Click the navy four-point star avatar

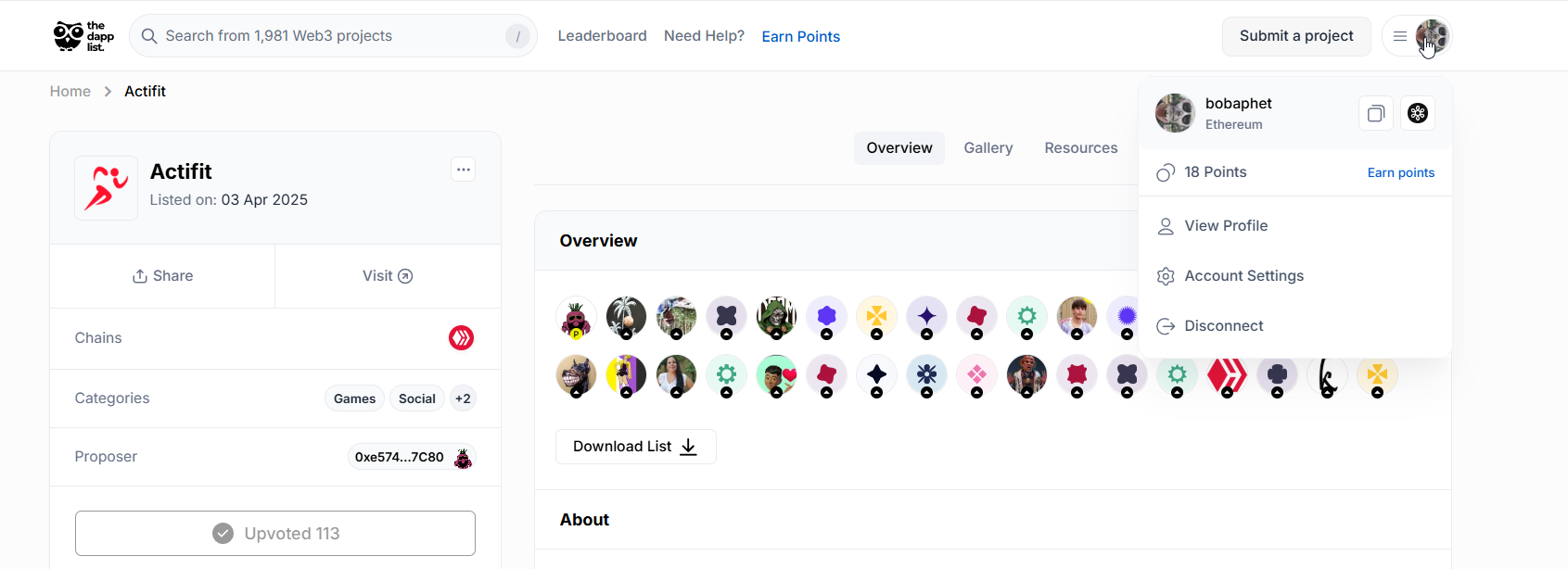pyautogui.click(x=876, y=374)
